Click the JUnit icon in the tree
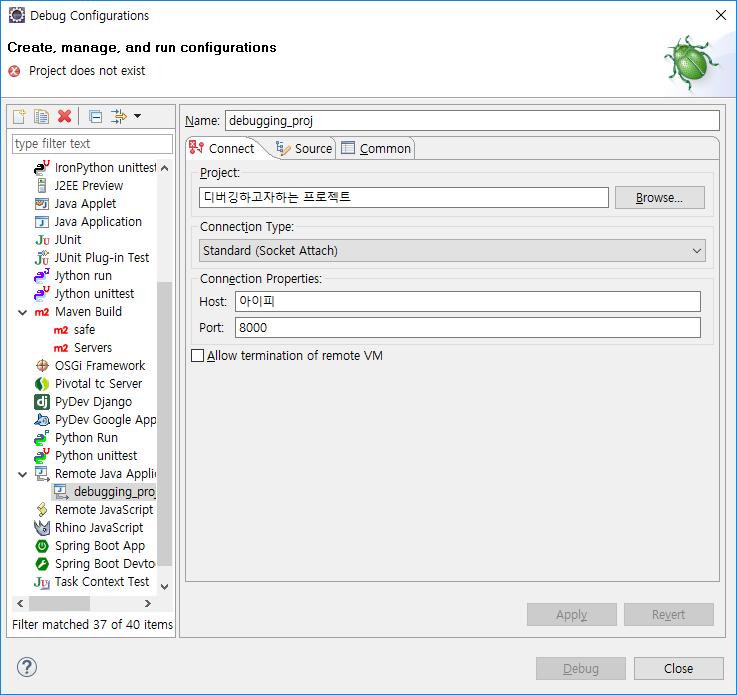Screen dimensions: 737x695 coord(42,240)
